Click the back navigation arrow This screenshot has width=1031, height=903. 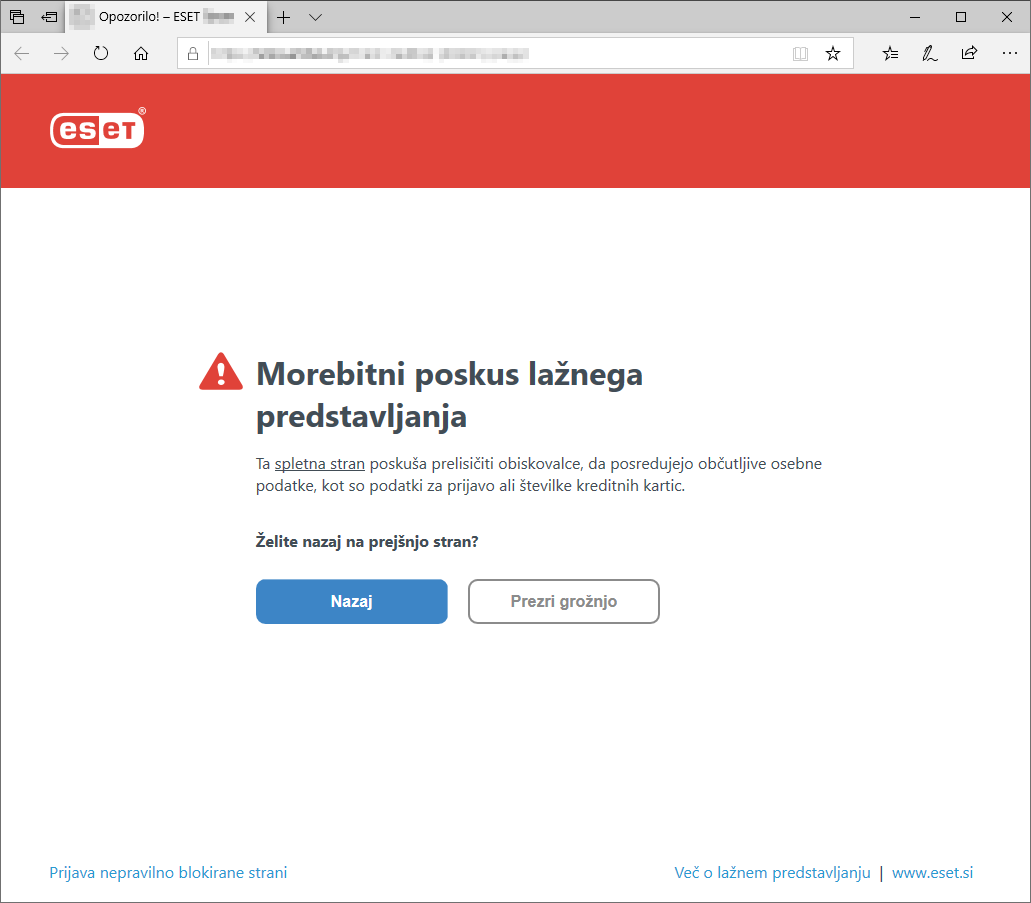21,53
